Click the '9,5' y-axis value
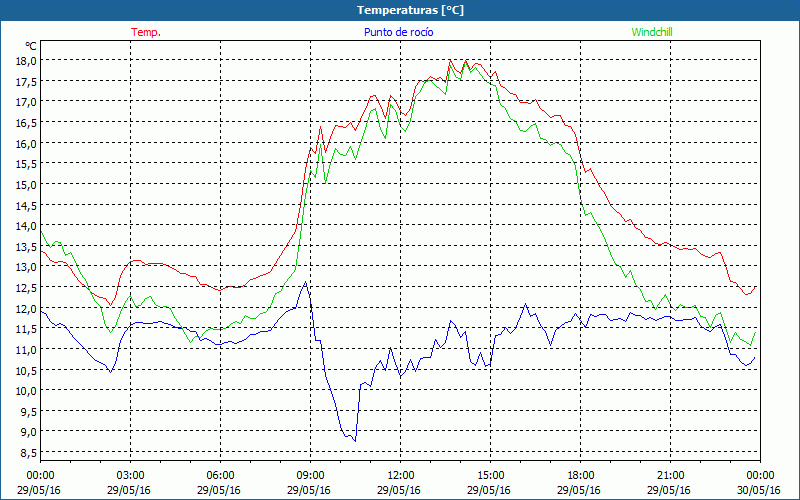This screenshot has height=500, width=800. [x=28, y=412]
